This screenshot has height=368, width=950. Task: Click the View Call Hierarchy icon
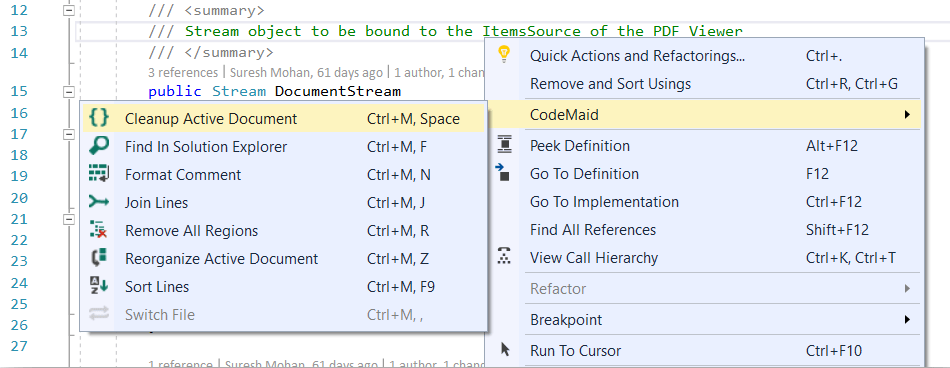[x=504, y=256]
